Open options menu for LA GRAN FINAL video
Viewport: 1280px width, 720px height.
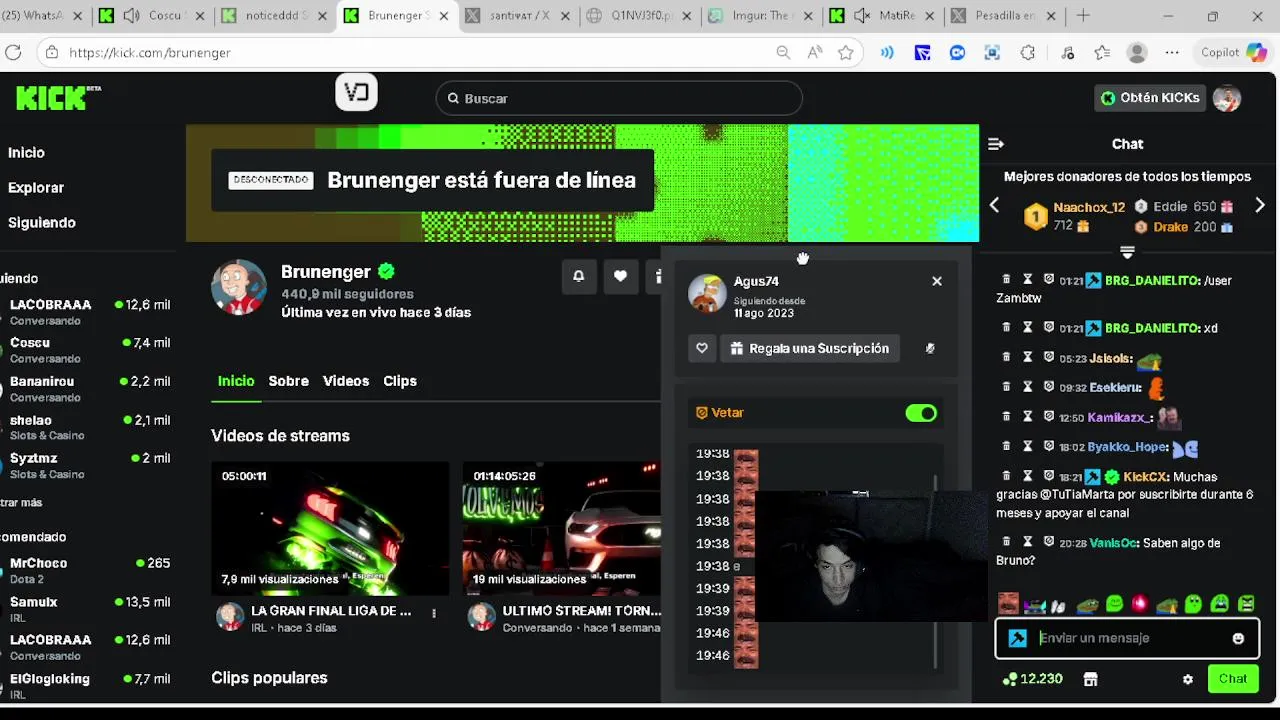pyautogui.click(x=434, y=613)
